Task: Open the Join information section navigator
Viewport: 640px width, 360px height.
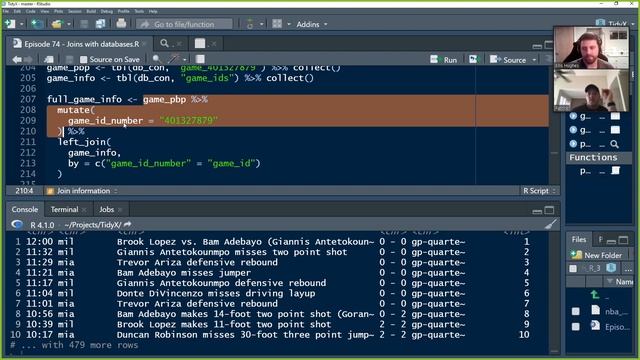Action: click(82, 191)
